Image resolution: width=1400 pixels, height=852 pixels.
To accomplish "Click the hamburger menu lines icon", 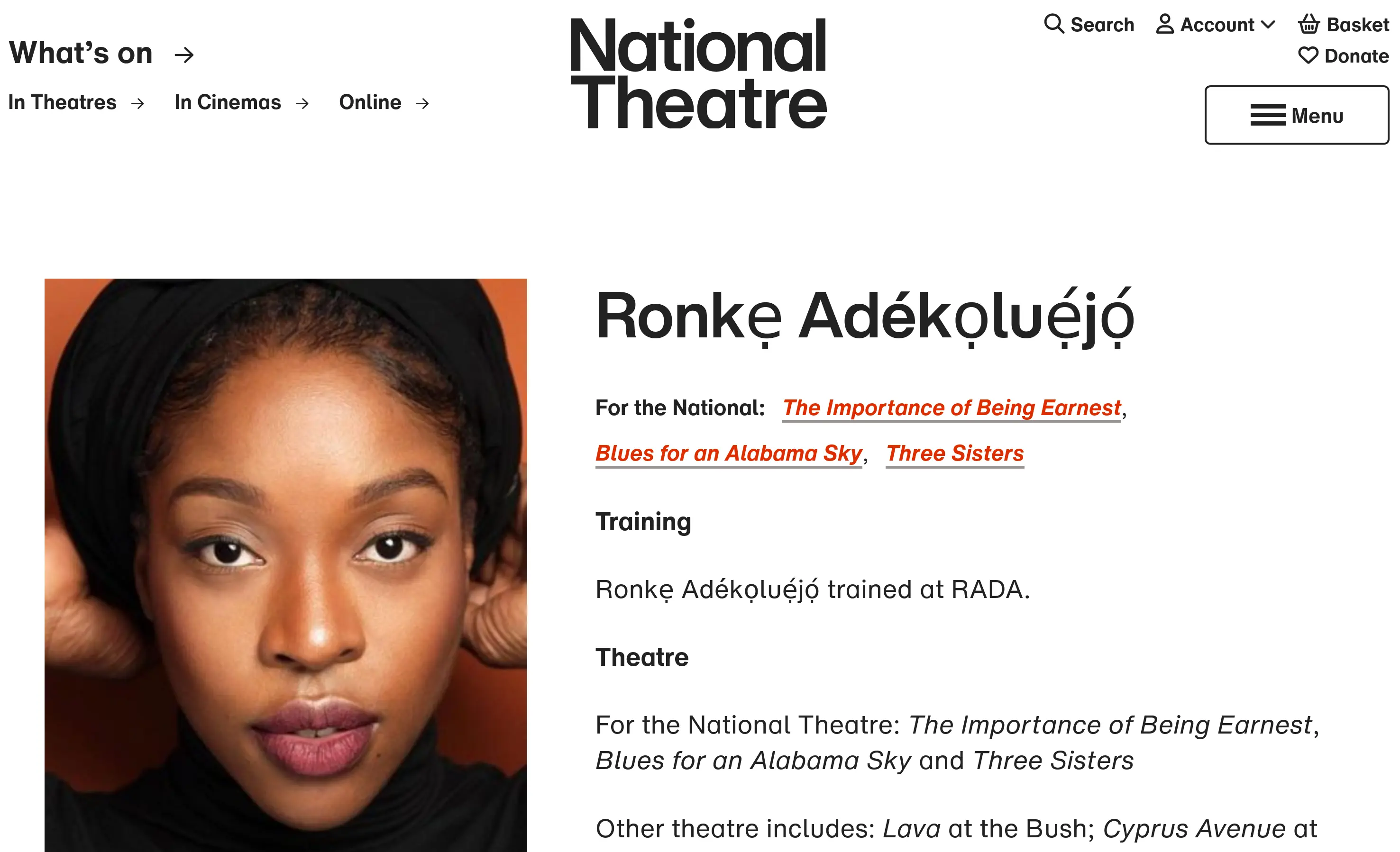I will coord(1268,115).
